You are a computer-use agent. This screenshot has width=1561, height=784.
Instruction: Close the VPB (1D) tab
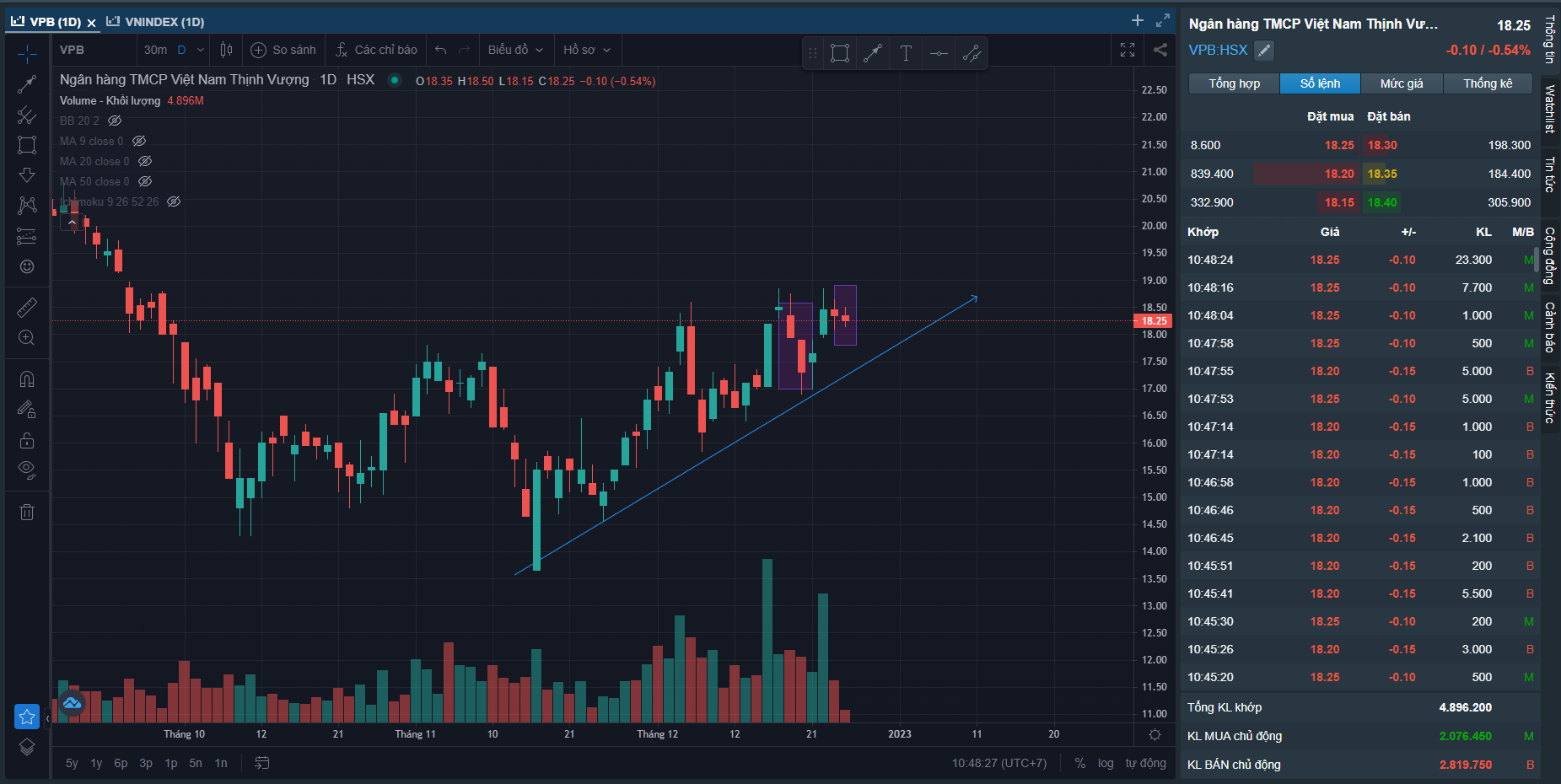[x=91, y=23]
